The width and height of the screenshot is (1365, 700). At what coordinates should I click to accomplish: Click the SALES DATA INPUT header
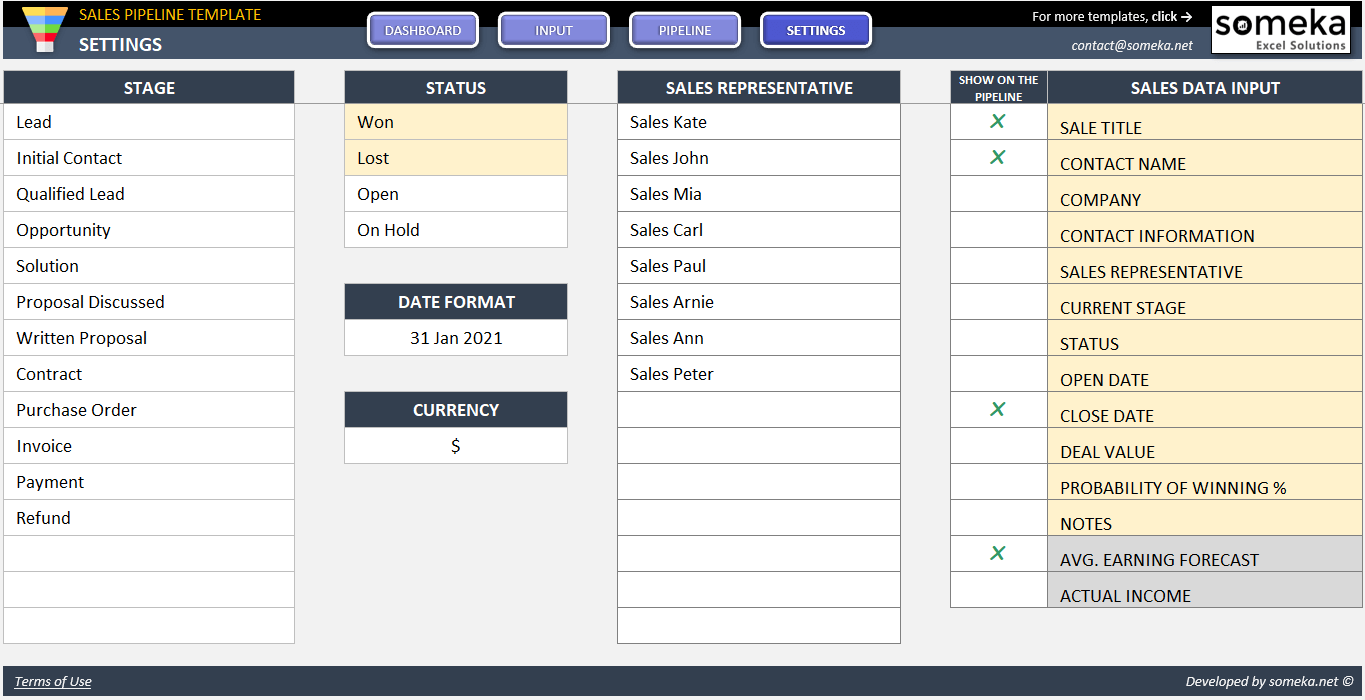coord(1205,87)
